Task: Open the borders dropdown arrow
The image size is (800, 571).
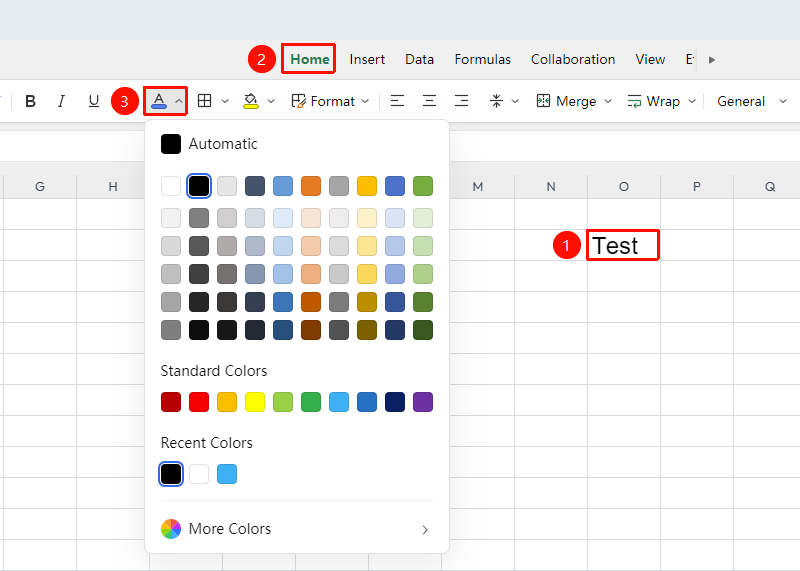Action: [x=224, y=101]
